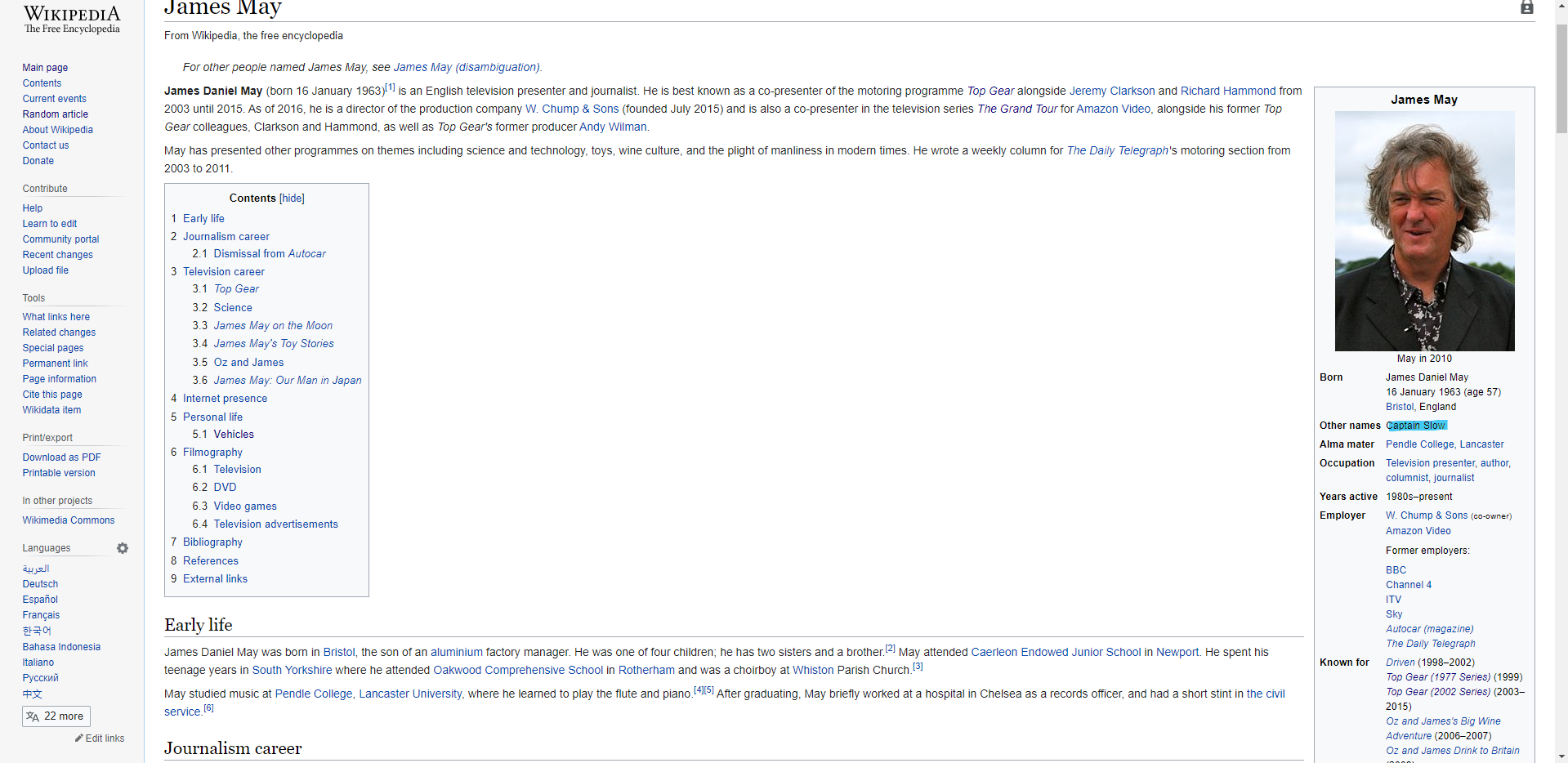
Task: Jump to 3.1 Top Gear in contents
Action: click(236, 289)
